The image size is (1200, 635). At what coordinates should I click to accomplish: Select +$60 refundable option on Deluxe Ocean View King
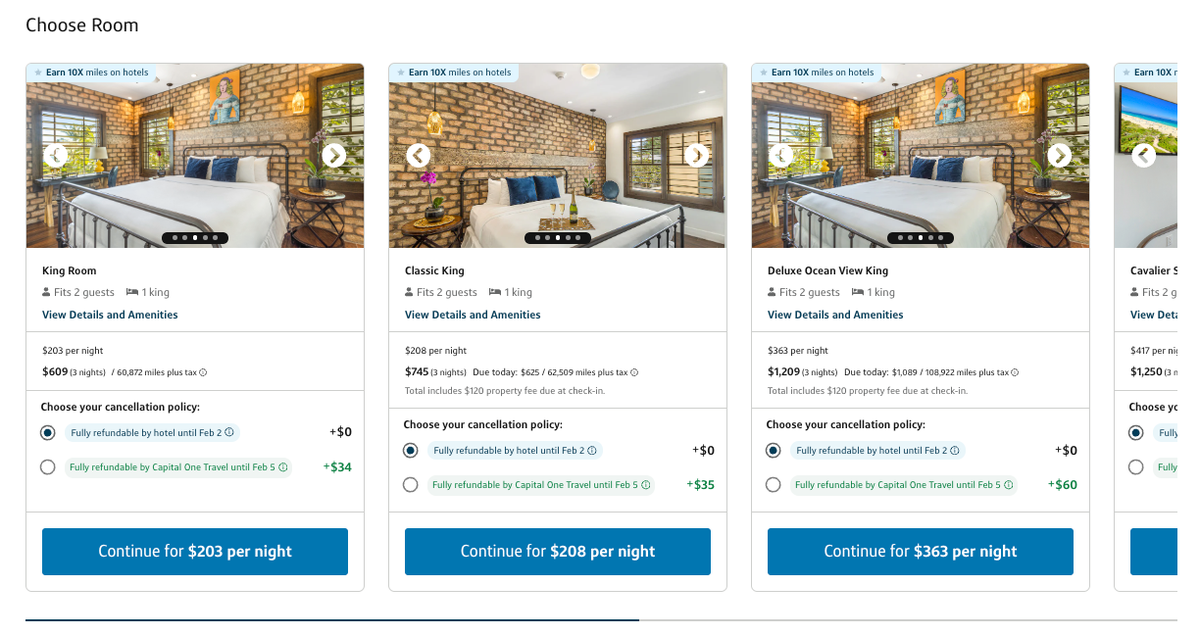tap(772, 484)
